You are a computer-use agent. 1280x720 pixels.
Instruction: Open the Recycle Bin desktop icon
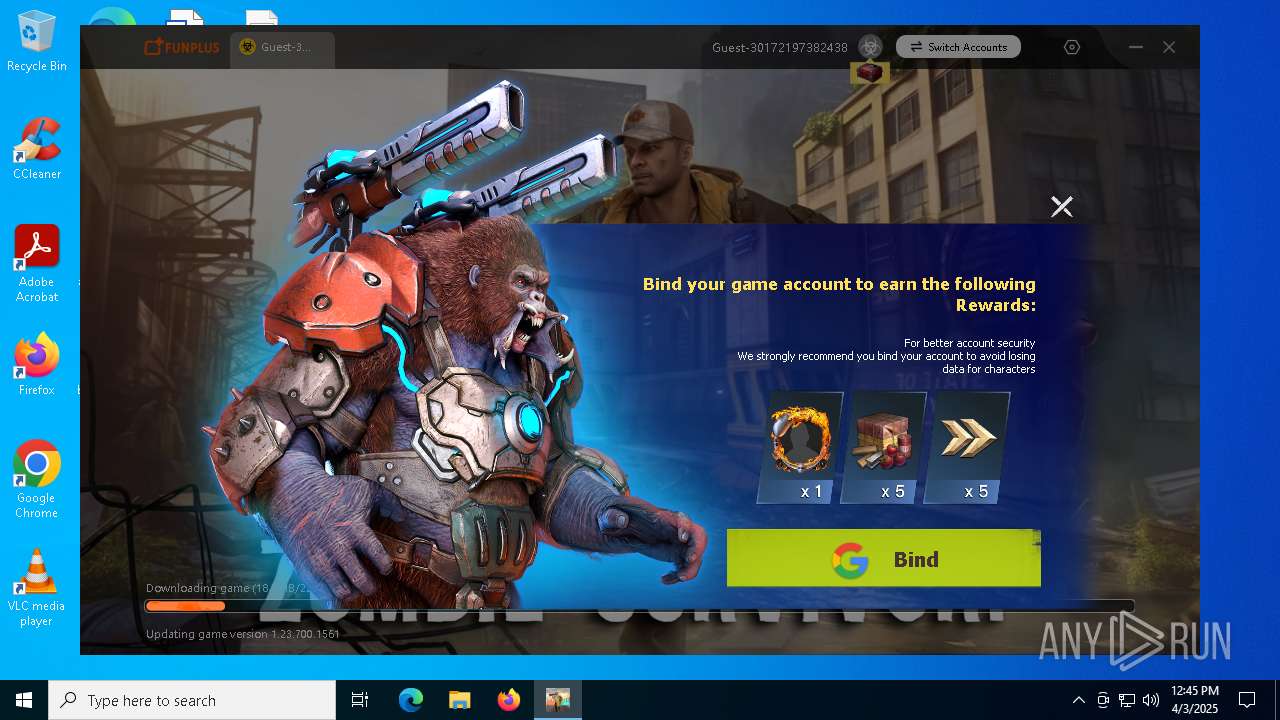click(37, 42)
